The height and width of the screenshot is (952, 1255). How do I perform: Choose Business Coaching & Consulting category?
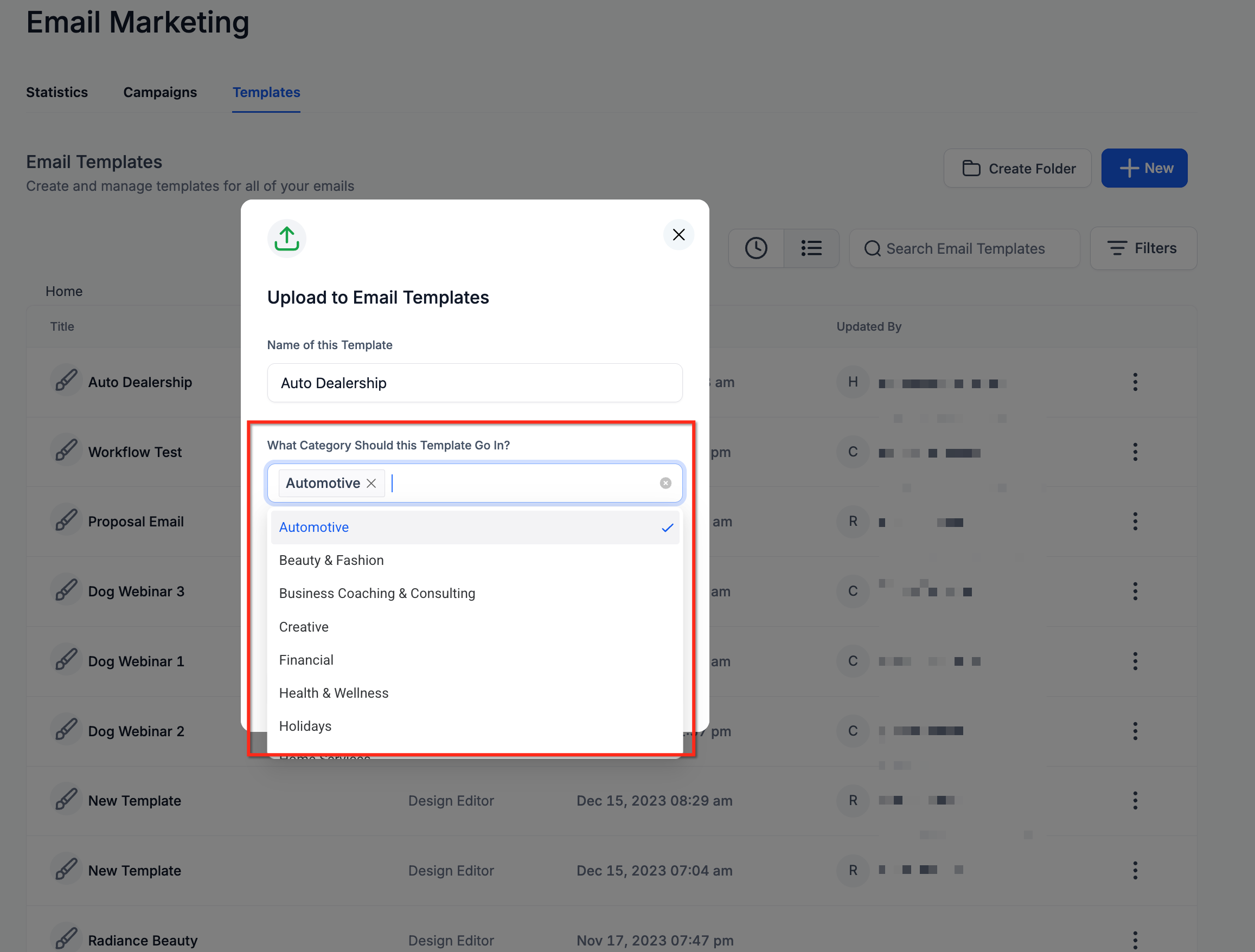tap(377, 594)
